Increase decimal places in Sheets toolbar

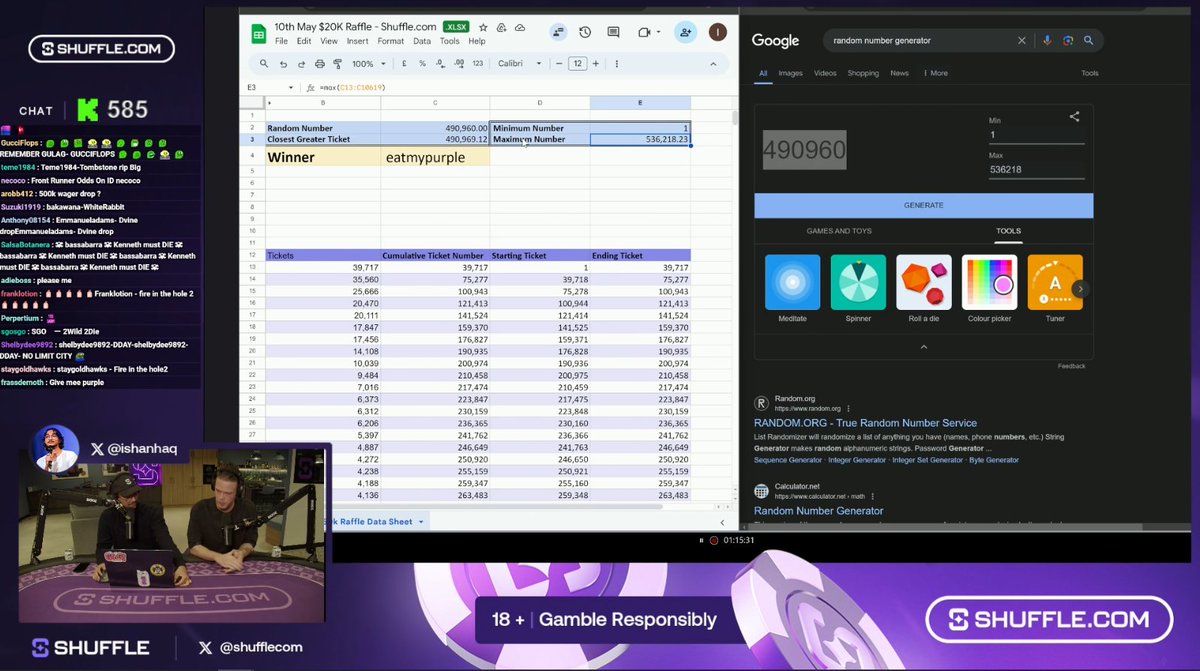tap(458, 64)
